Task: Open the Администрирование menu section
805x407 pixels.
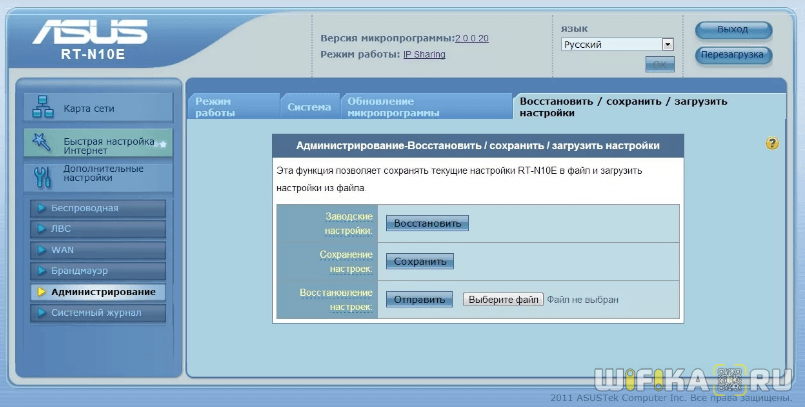Action: pos(98,292)
